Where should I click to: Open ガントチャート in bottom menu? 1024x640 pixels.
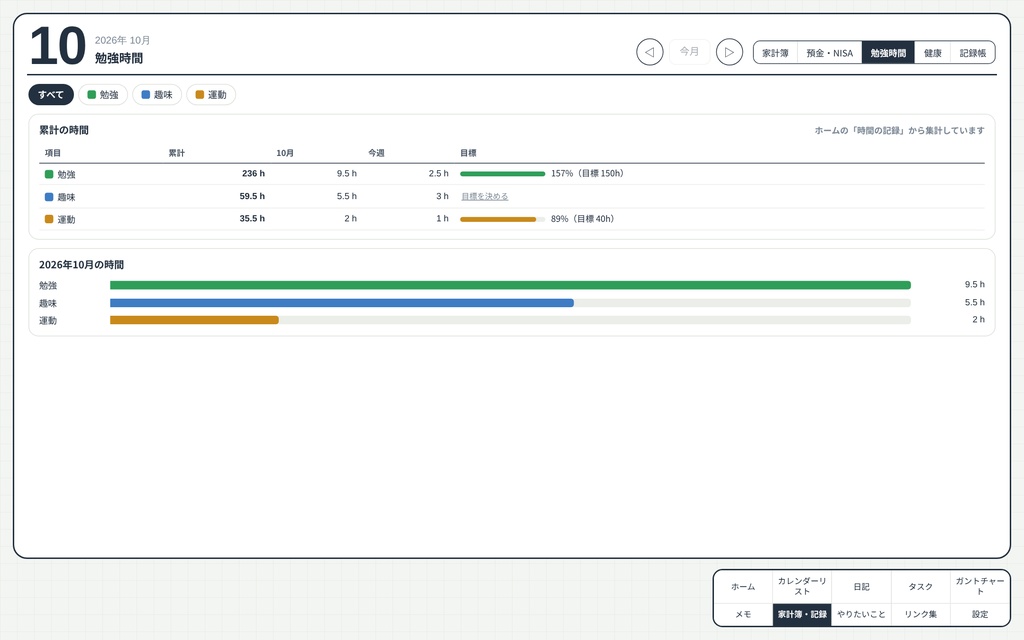(x=980, y=586)
